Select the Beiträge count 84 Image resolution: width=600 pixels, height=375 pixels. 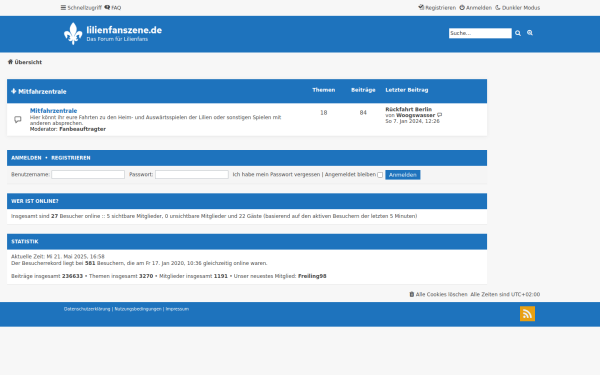pos(363,112)
